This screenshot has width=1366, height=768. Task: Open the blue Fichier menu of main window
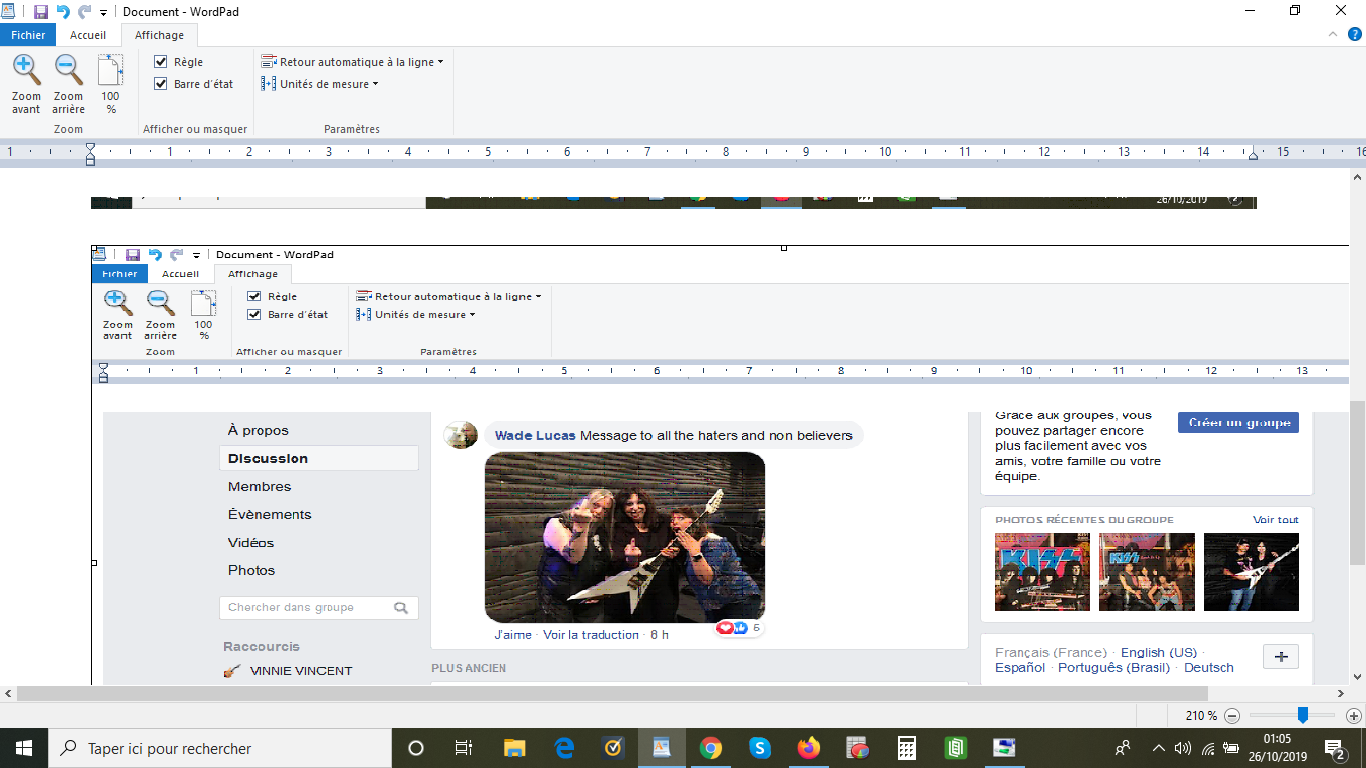pyautogui.click(x=28, y=35)
